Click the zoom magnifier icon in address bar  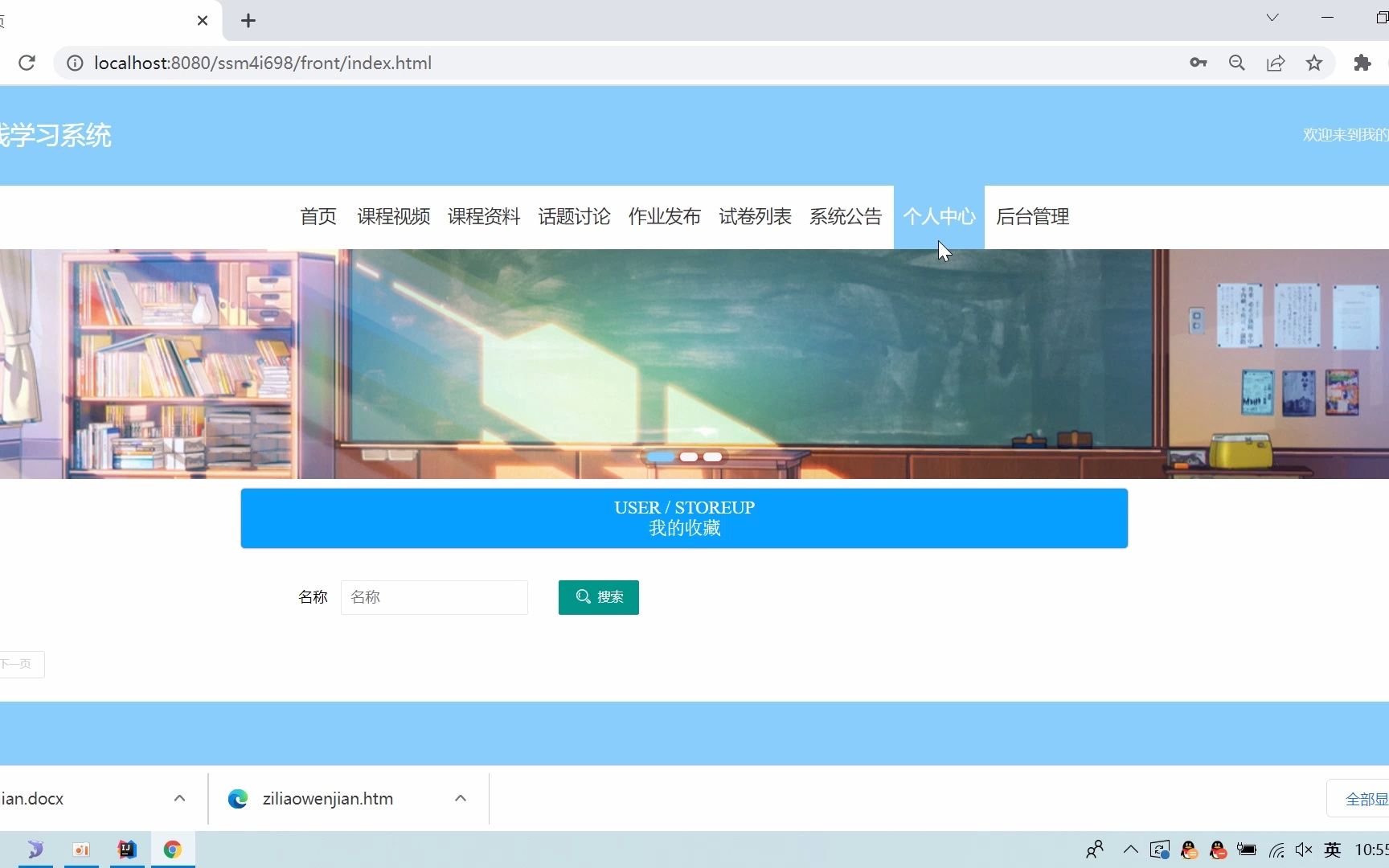click(x=1237, y=63)
